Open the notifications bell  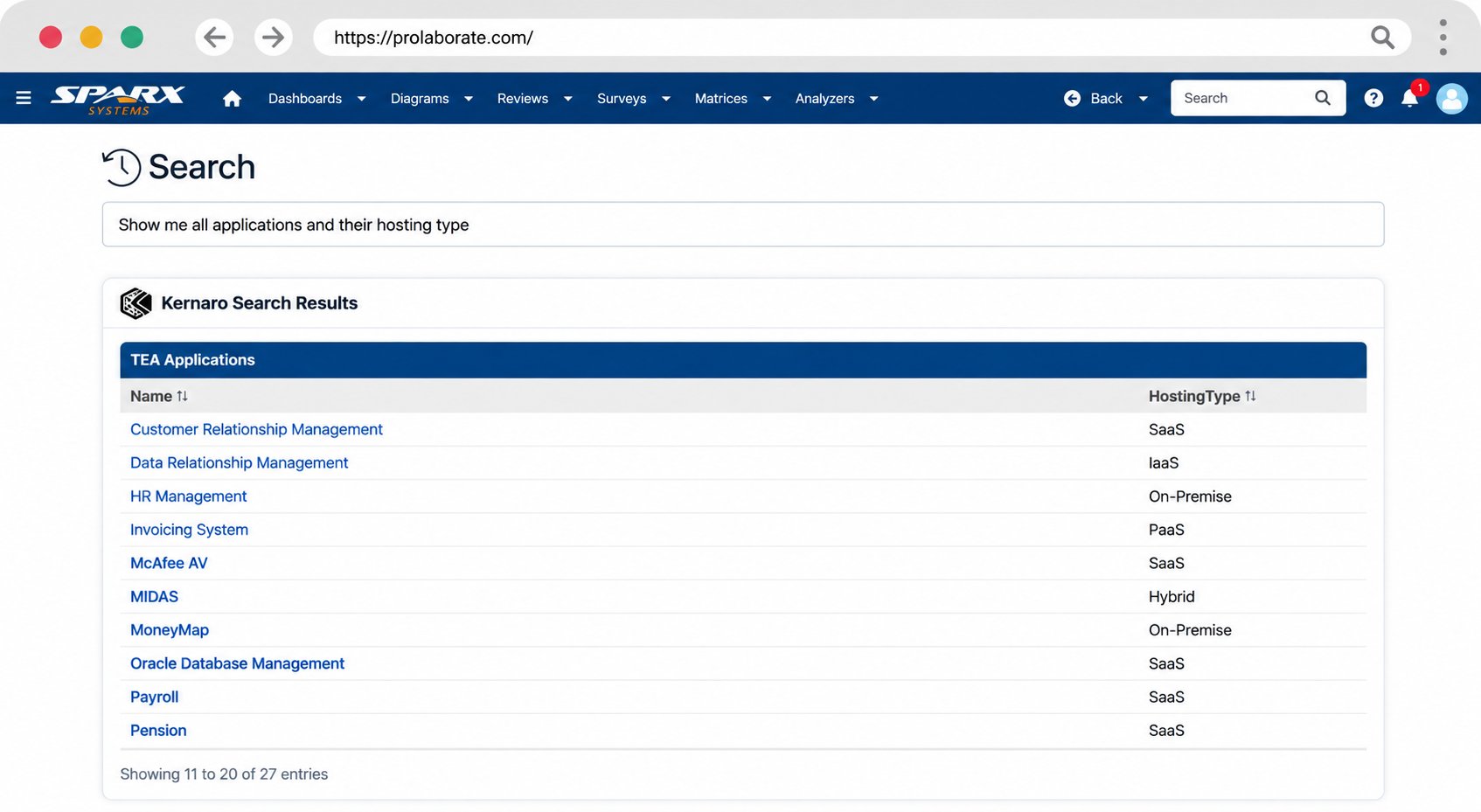[x=1409, y=98]
